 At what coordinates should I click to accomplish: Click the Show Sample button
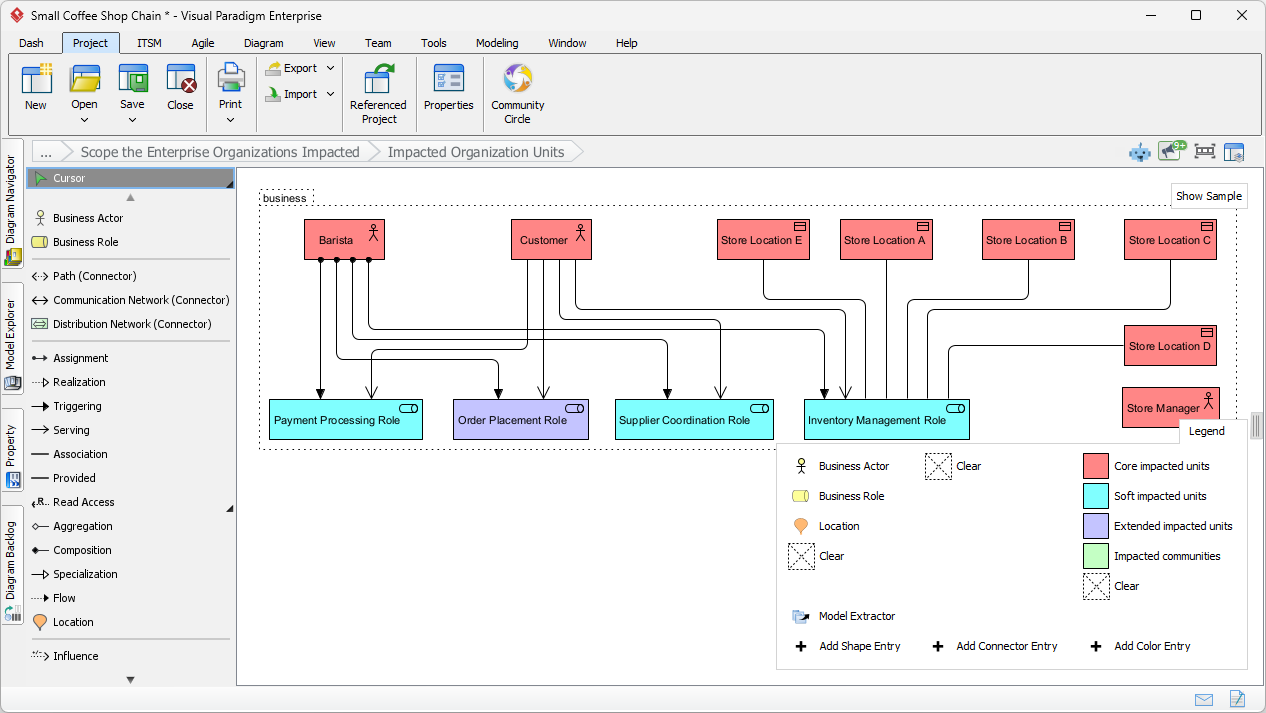pos(1209,196)
